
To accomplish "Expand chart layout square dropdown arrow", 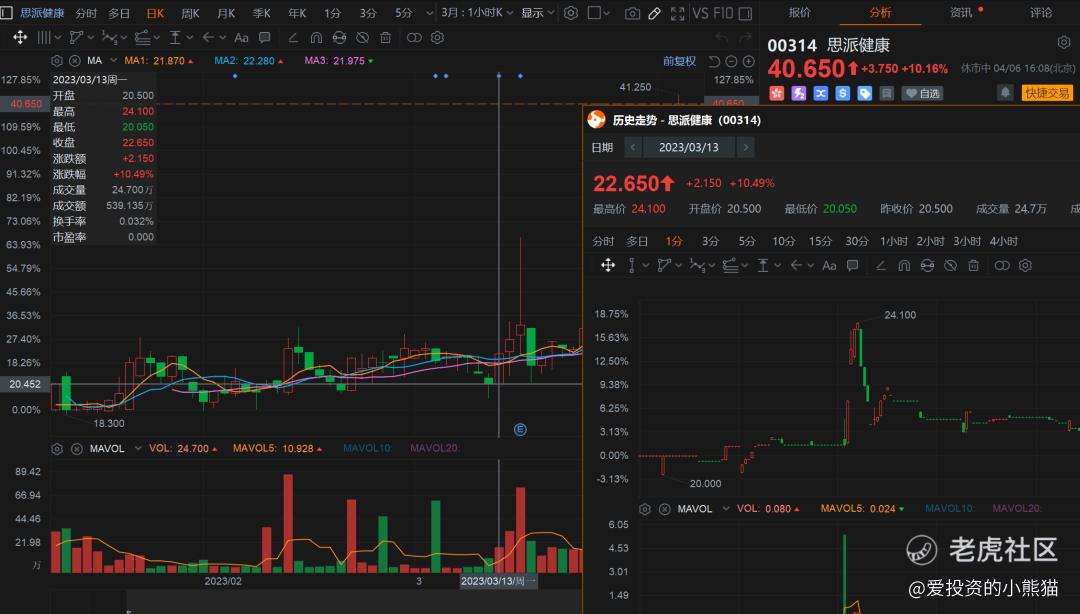I will 606,13.
